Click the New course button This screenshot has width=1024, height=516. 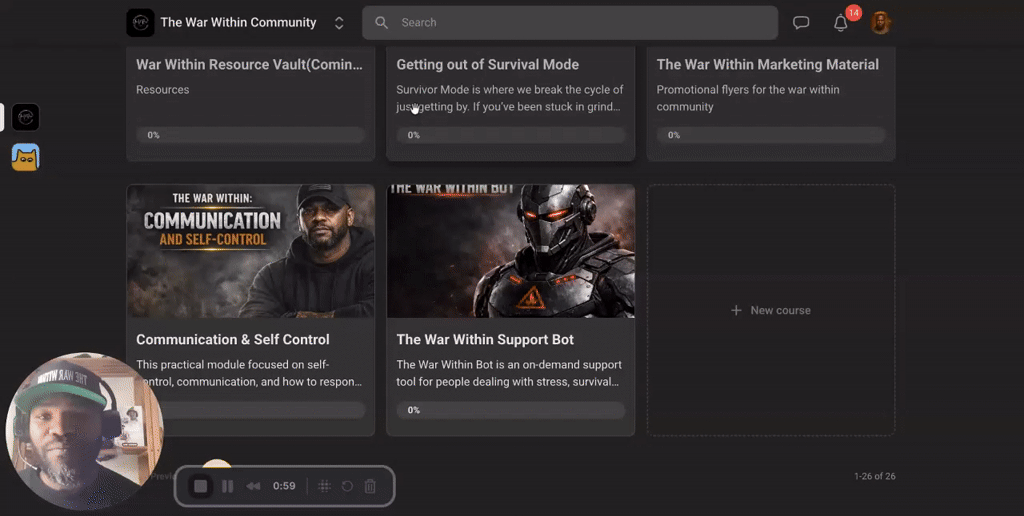point(771,310)
